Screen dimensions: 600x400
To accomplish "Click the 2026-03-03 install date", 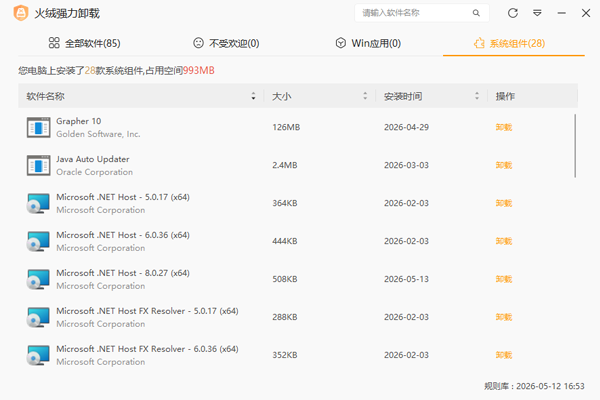I will pyautogui.click(x=406, y=165).
